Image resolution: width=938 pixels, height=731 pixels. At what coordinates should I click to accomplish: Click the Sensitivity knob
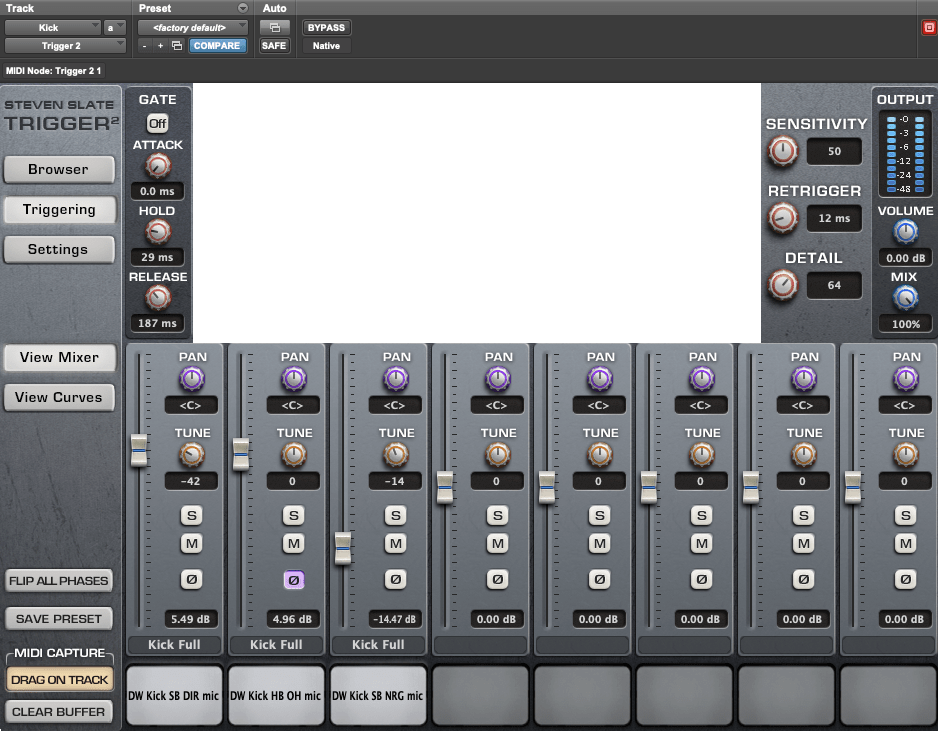783,151
